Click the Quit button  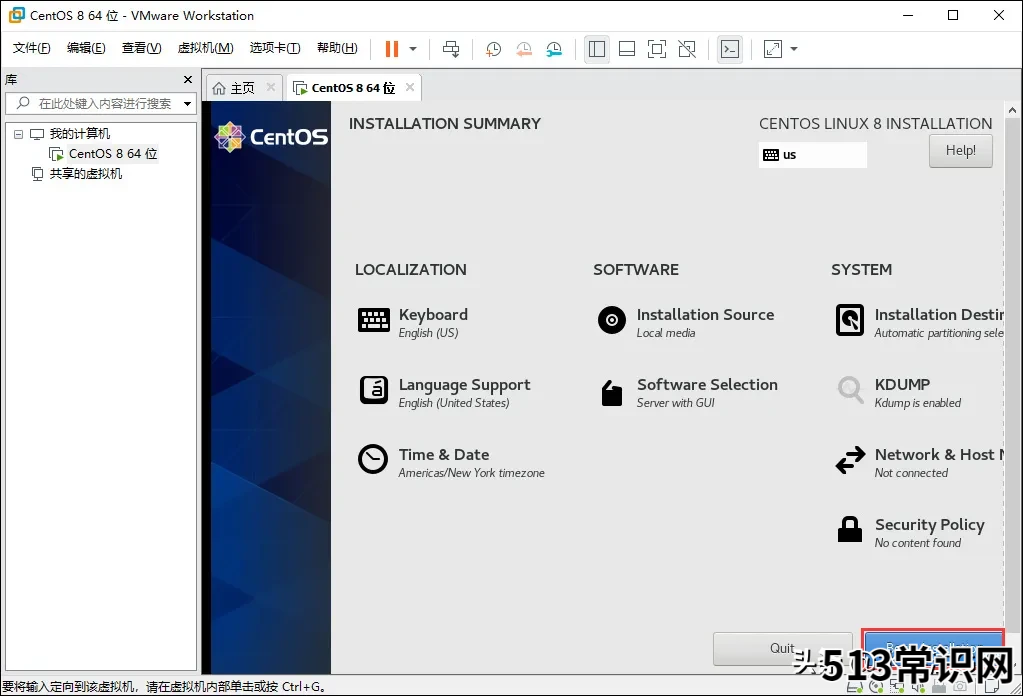coord(782,648)
